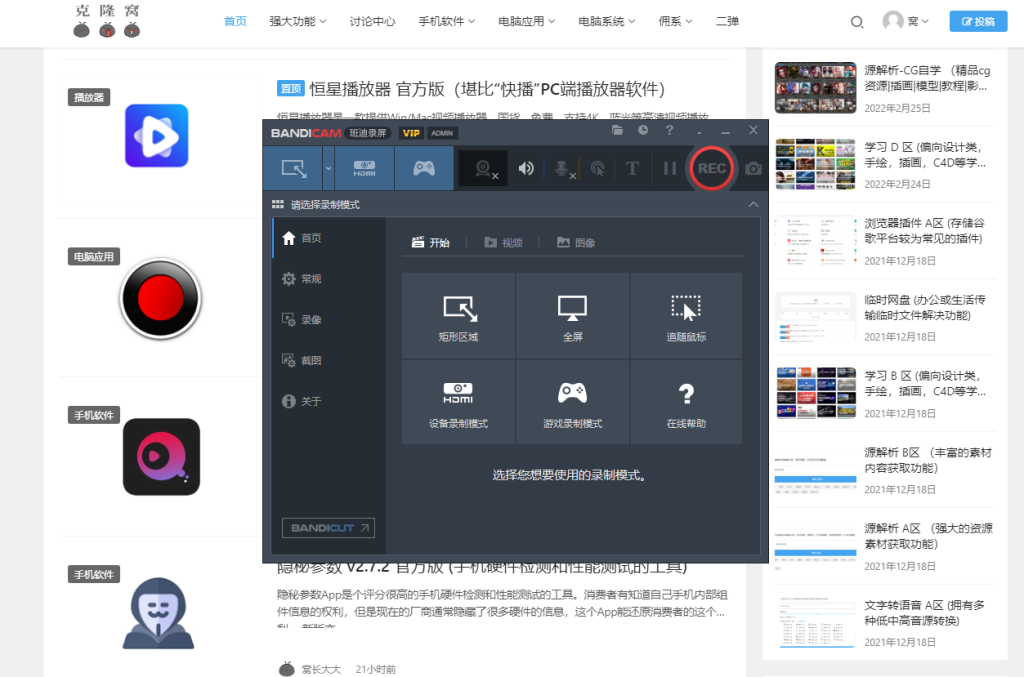
Task: Click the blue 投稿 button
Action: (978, 22)
